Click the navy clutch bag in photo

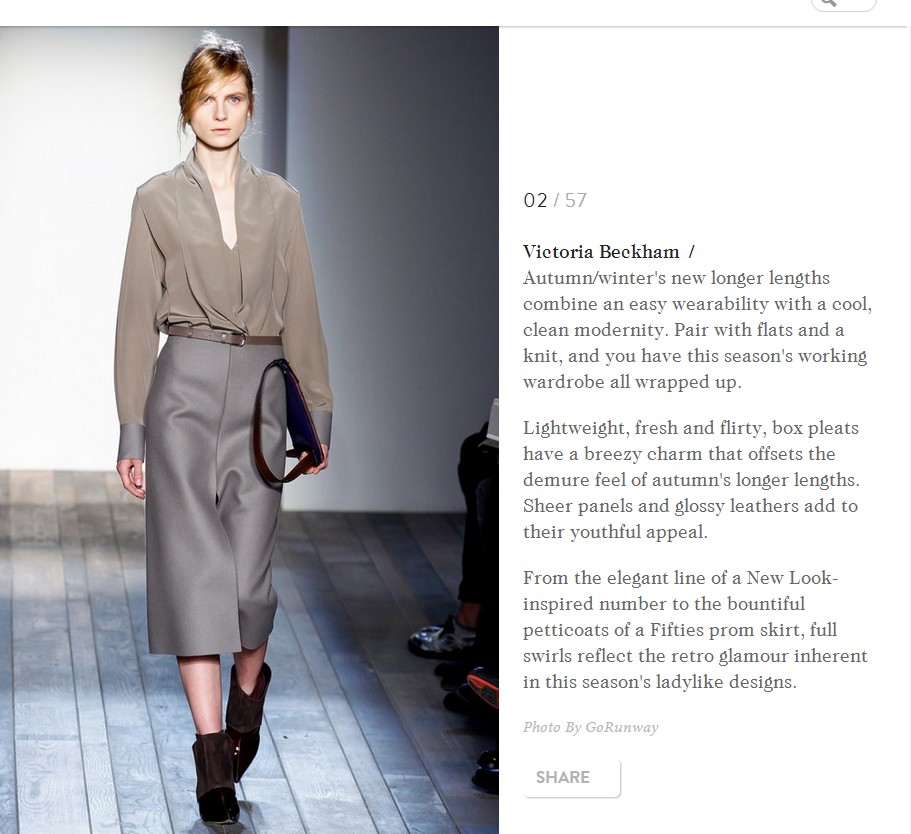click(x=298, y=418)
